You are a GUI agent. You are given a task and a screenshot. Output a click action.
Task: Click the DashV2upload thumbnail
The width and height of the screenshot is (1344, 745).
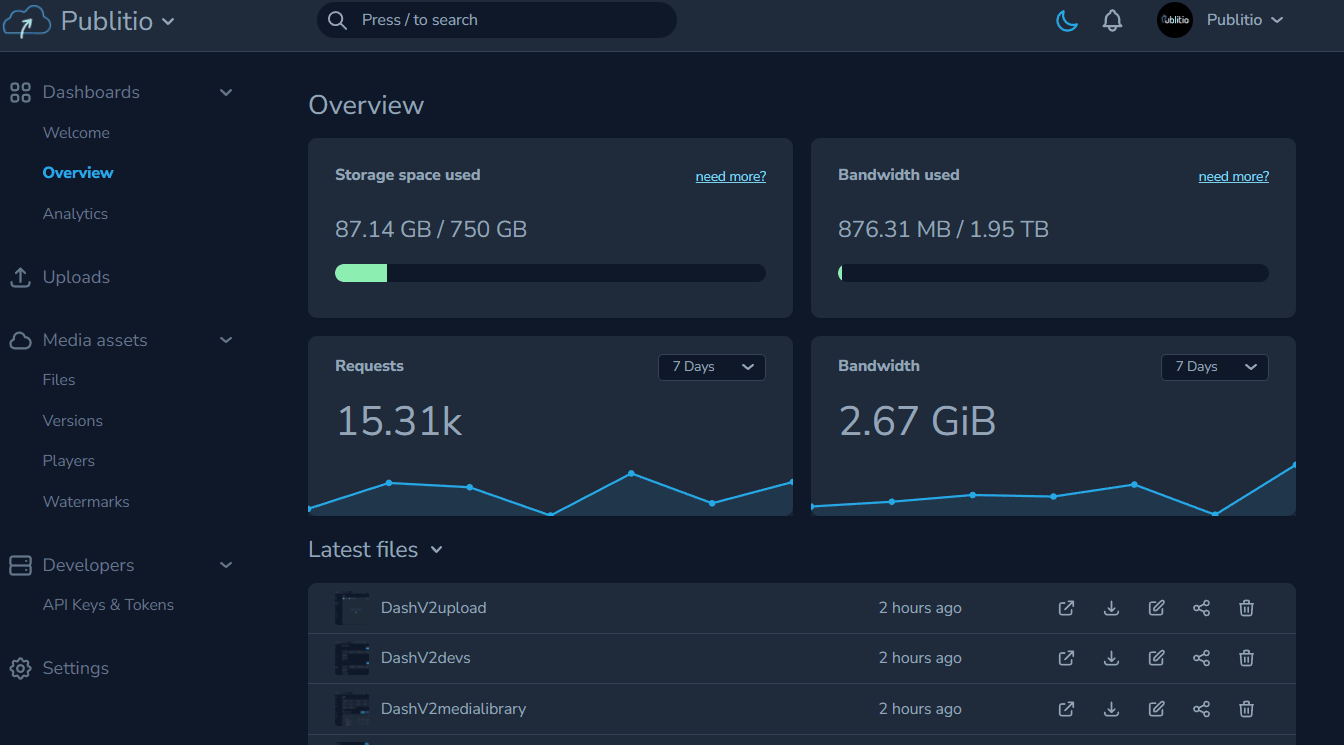[352, 608]
